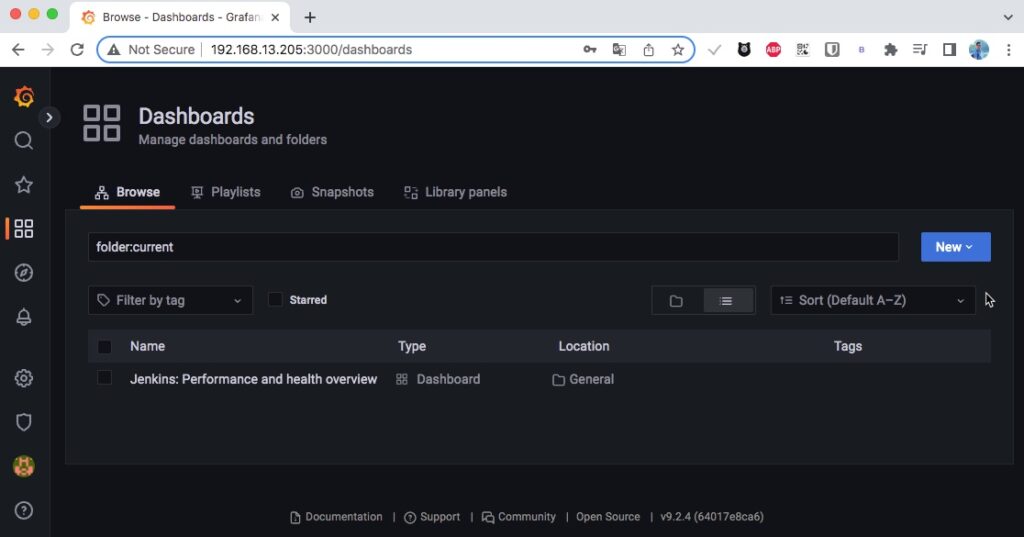Click the browser address bar URL

pos(312,50)
